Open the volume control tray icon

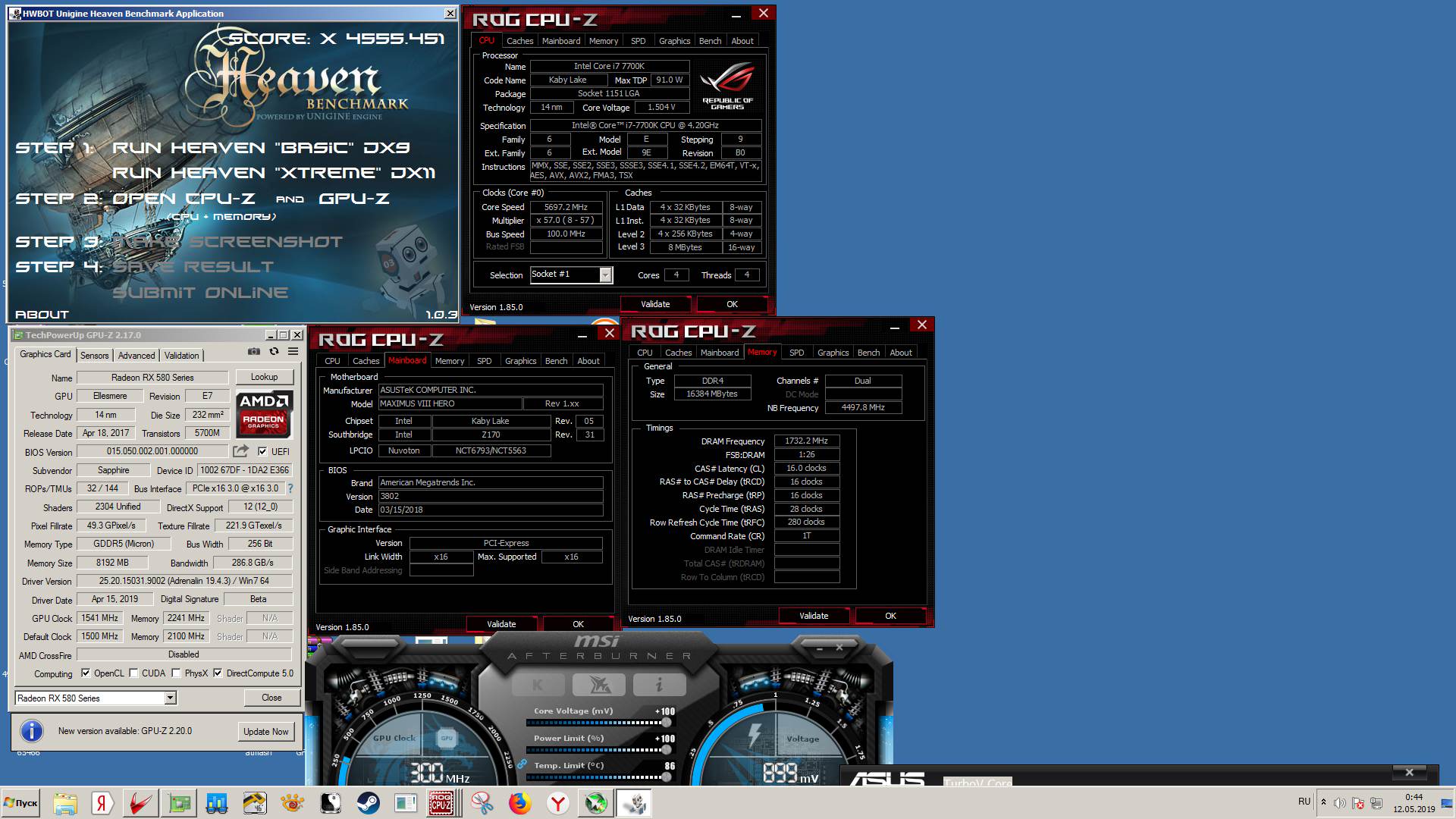(x=1339, y=803)
